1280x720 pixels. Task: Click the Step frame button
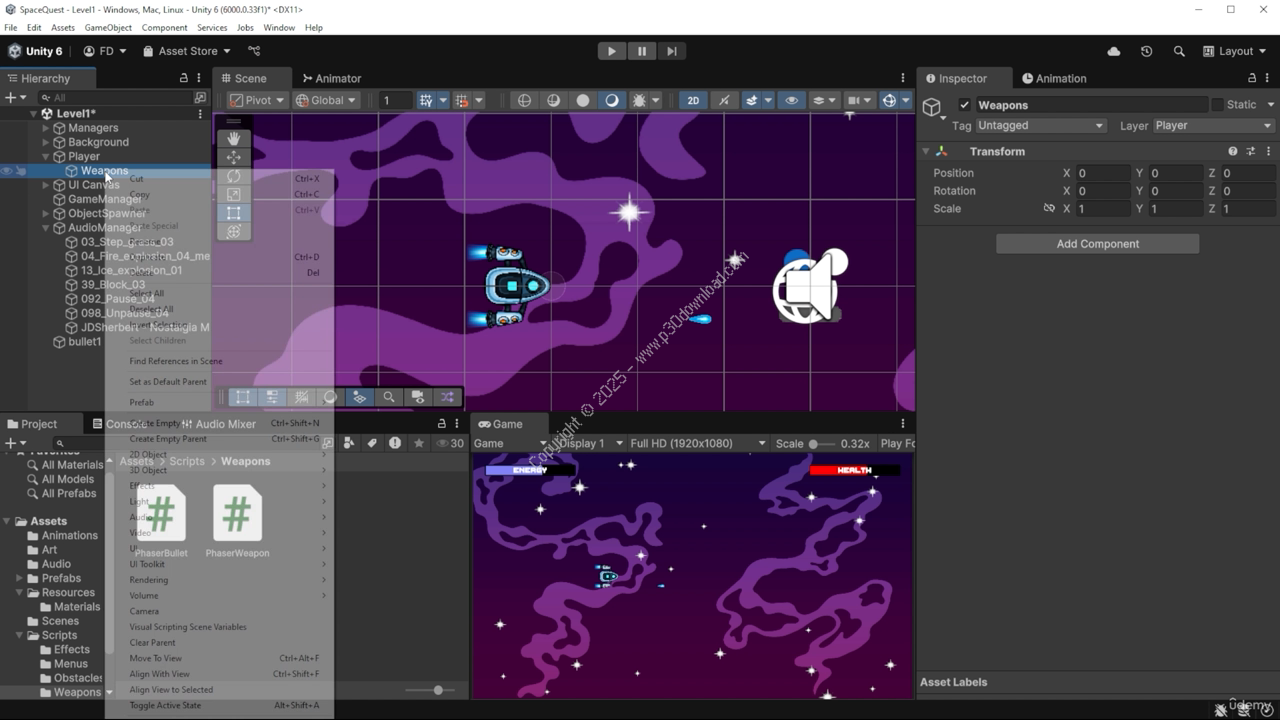coord(672,51)
